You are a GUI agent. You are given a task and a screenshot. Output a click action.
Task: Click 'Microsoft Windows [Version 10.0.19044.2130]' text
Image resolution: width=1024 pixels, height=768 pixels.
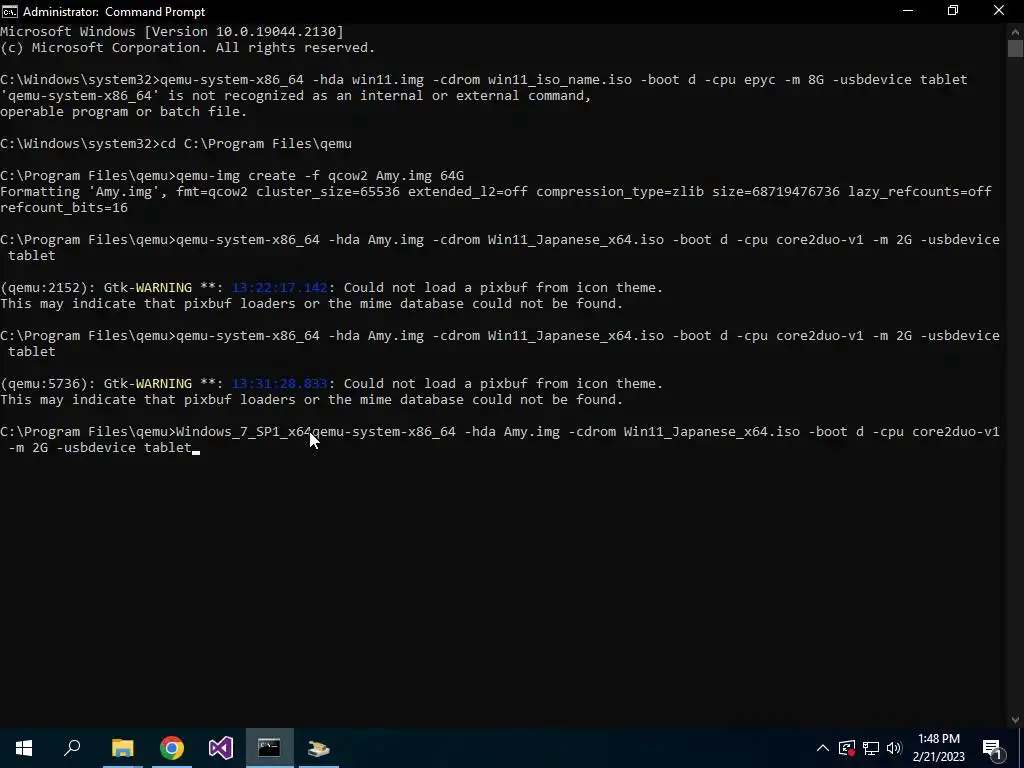[x=172, y=31]
